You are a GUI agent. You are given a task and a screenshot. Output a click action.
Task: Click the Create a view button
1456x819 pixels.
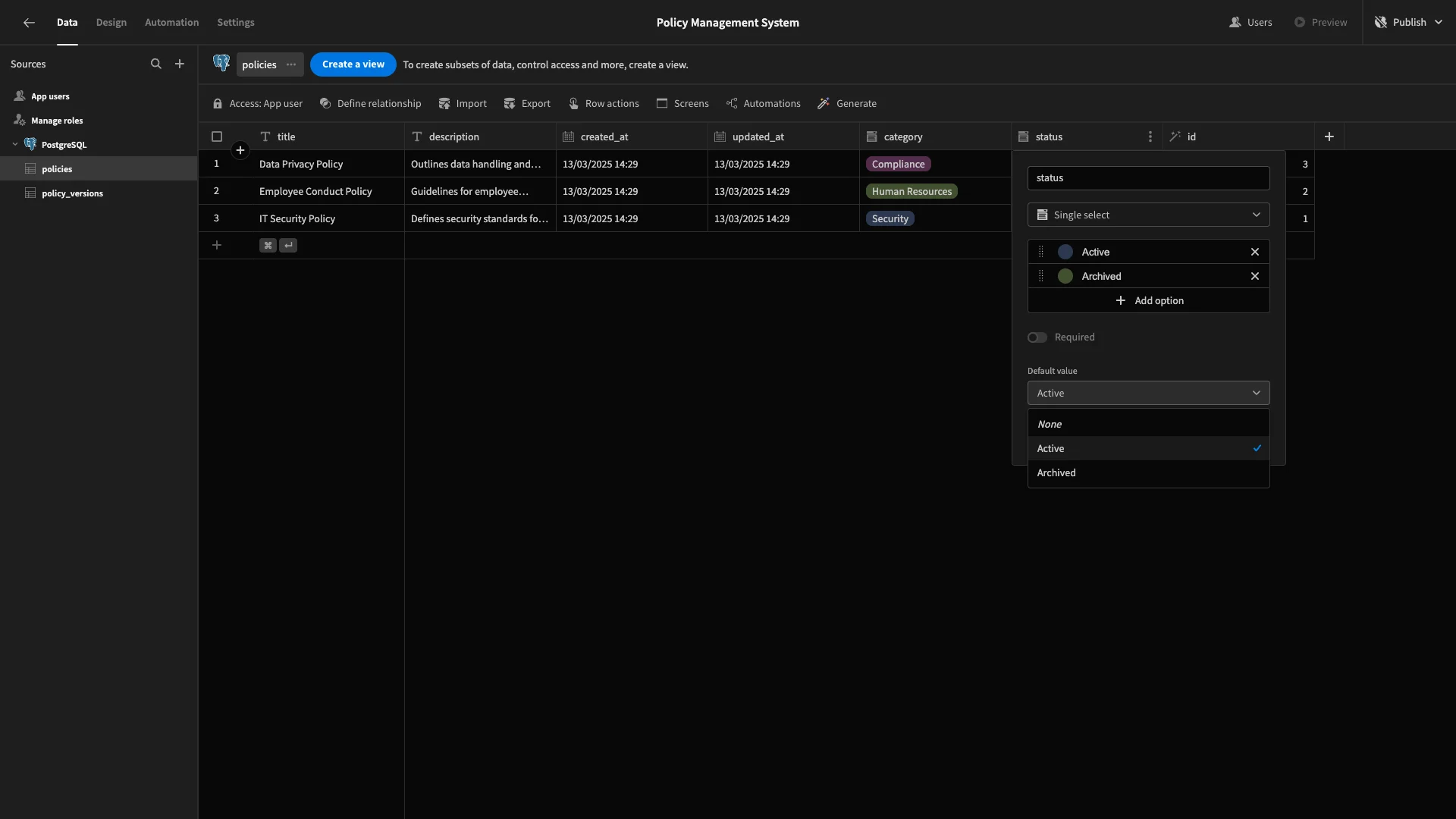[x=353, y=64]
